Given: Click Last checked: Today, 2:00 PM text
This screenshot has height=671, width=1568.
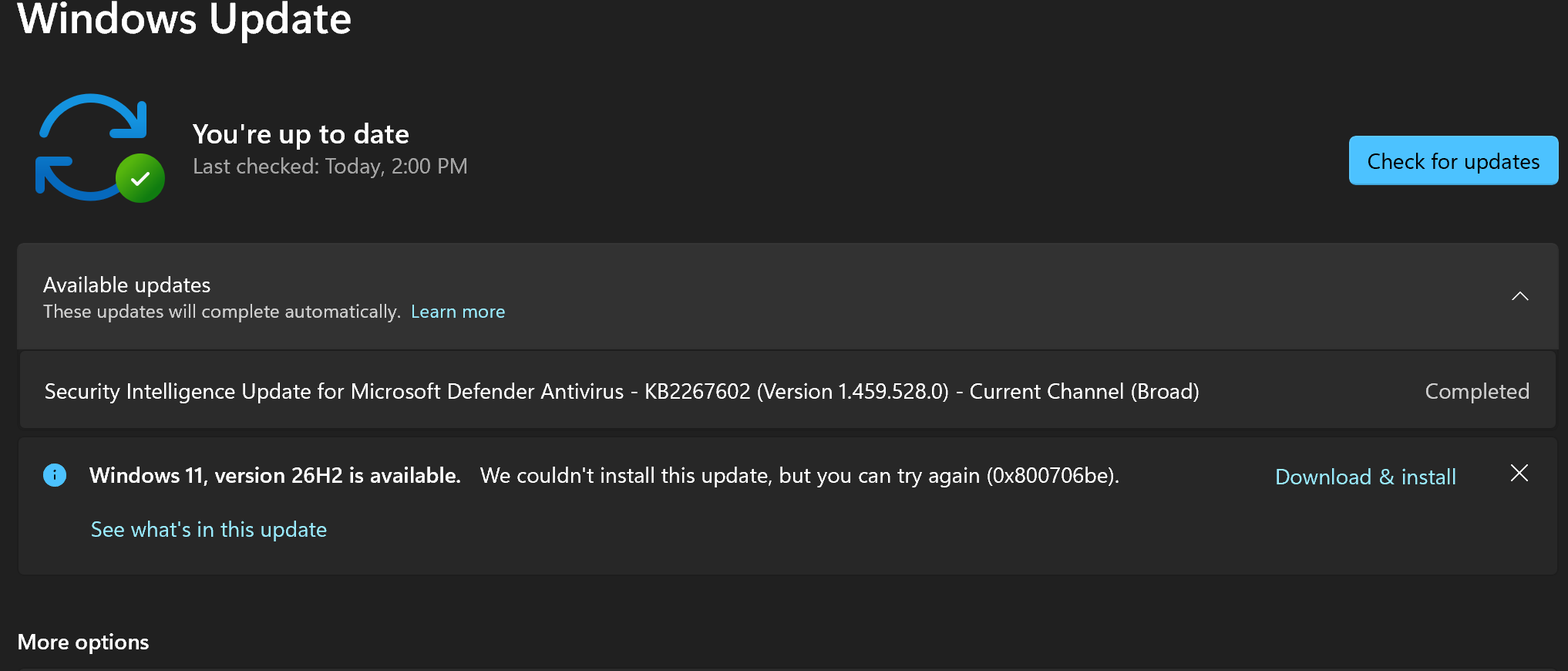Looking at the screenshot, I should pyautogui.click(x=330, y=167).
